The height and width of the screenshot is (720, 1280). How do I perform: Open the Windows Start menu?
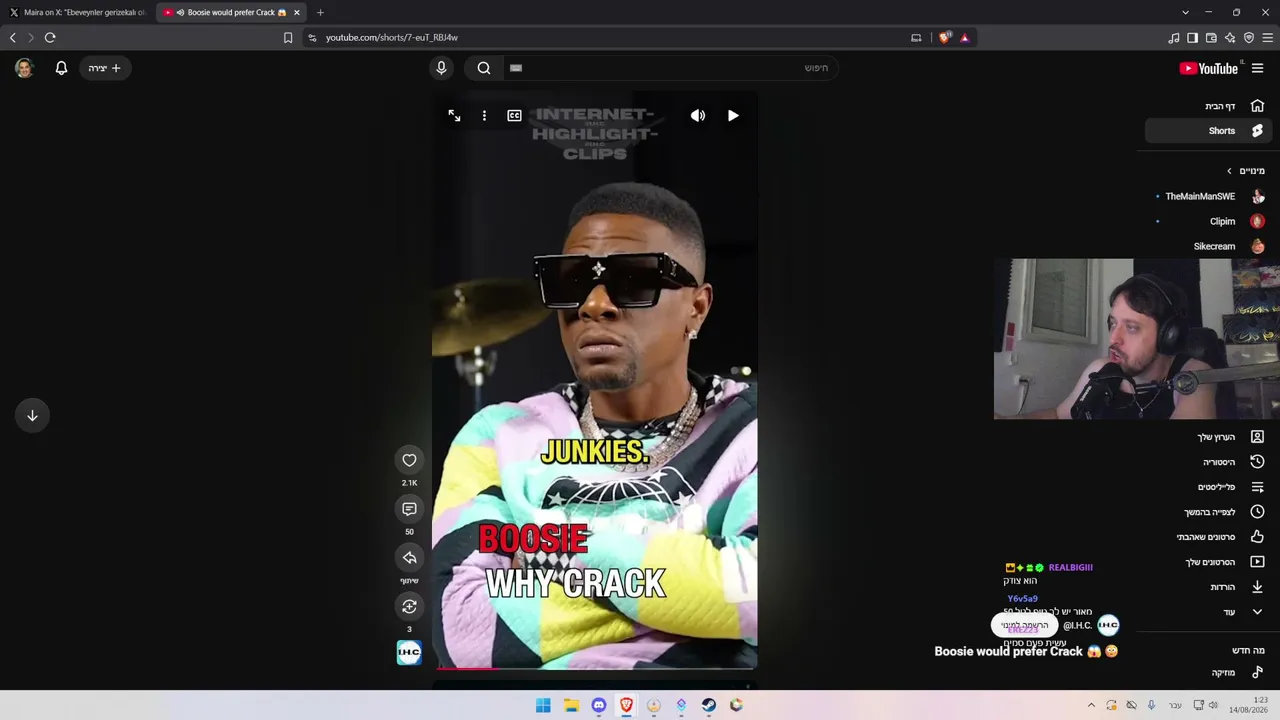point(543,705)
